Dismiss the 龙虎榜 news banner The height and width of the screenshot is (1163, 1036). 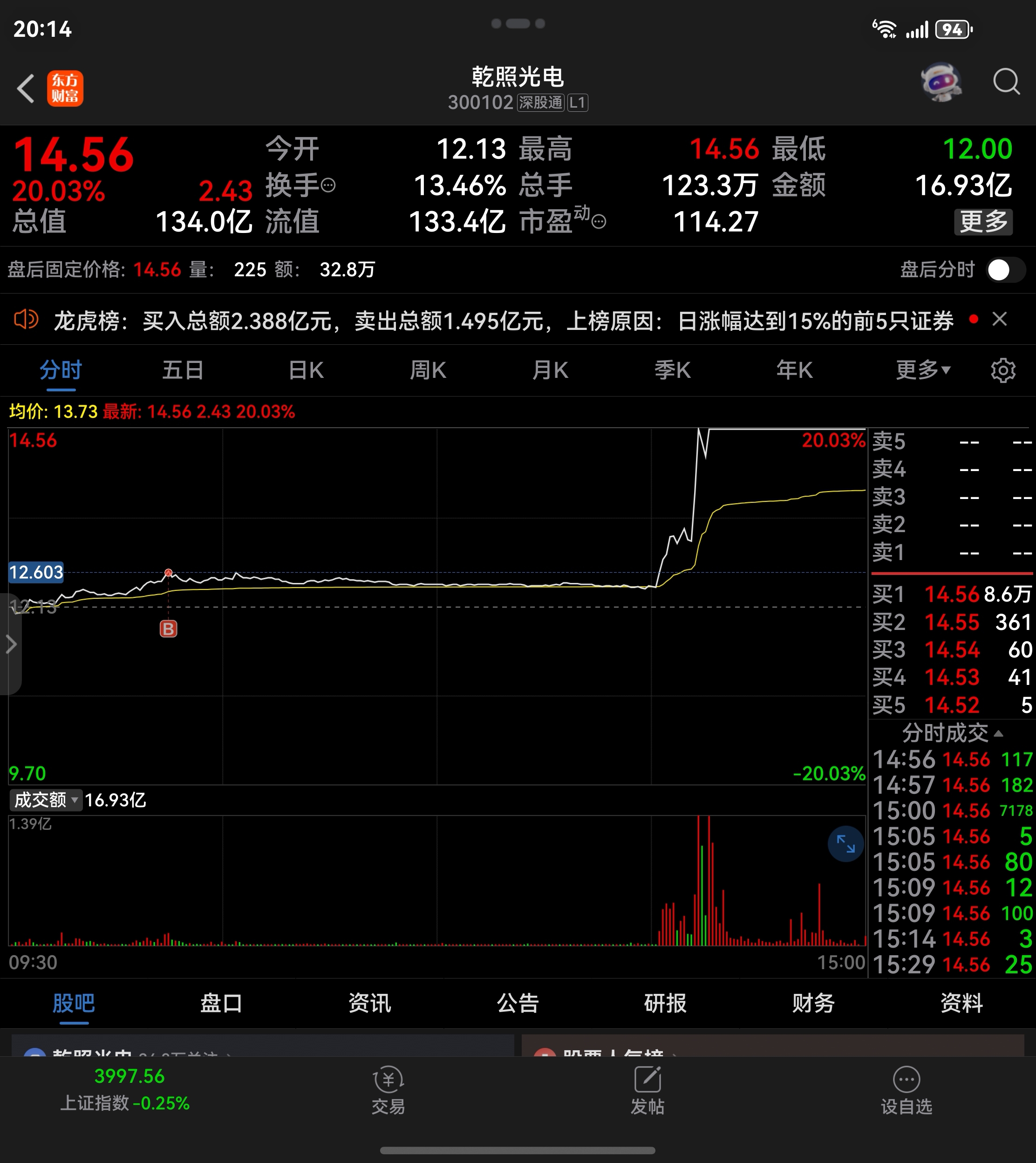[x=1000, y=319]
